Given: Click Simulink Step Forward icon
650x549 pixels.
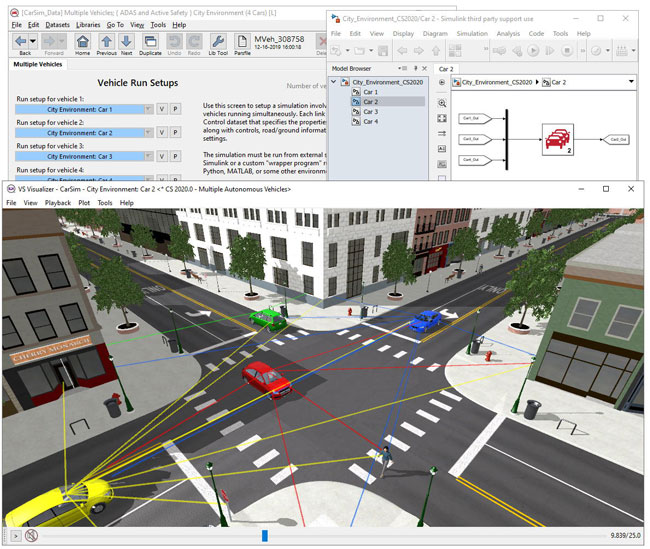Looking at the screenshot, I should 550,51.
